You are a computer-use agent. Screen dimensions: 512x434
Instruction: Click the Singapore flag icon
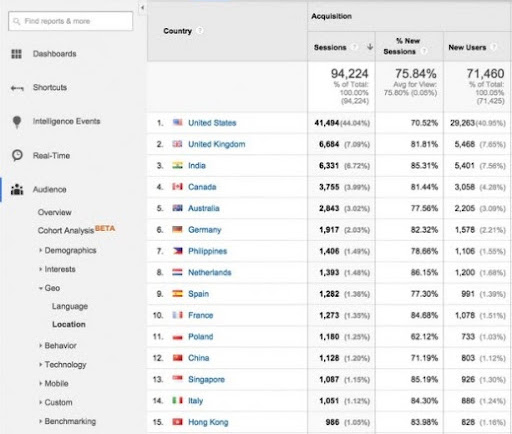tap(177, 379)
